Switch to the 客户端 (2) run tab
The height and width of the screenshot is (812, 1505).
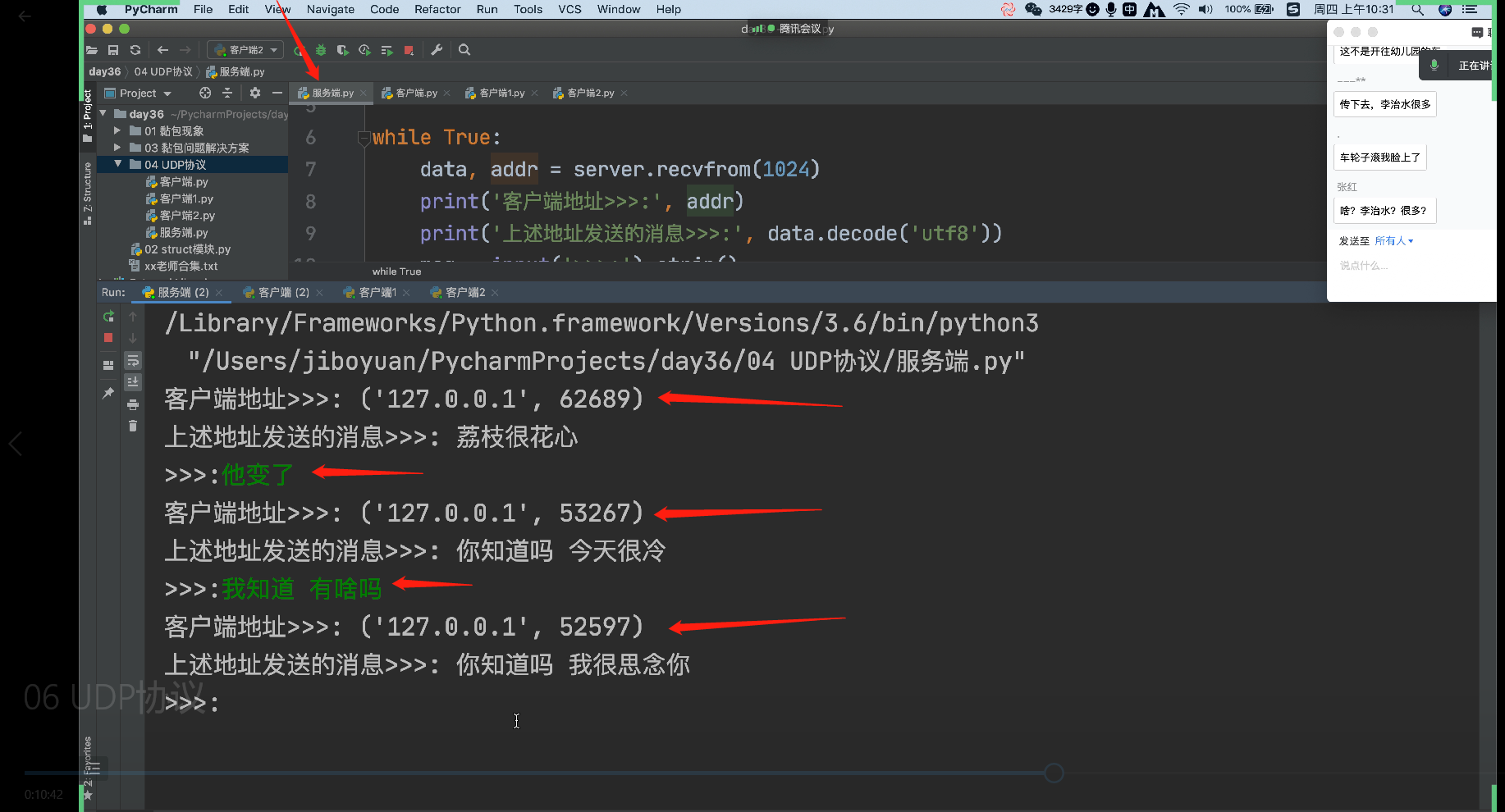[283, 292]
